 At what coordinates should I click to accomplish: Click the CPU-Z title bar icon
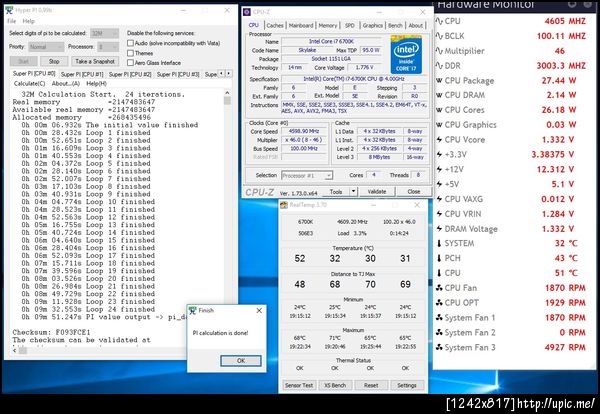click(x=247, y=12)
